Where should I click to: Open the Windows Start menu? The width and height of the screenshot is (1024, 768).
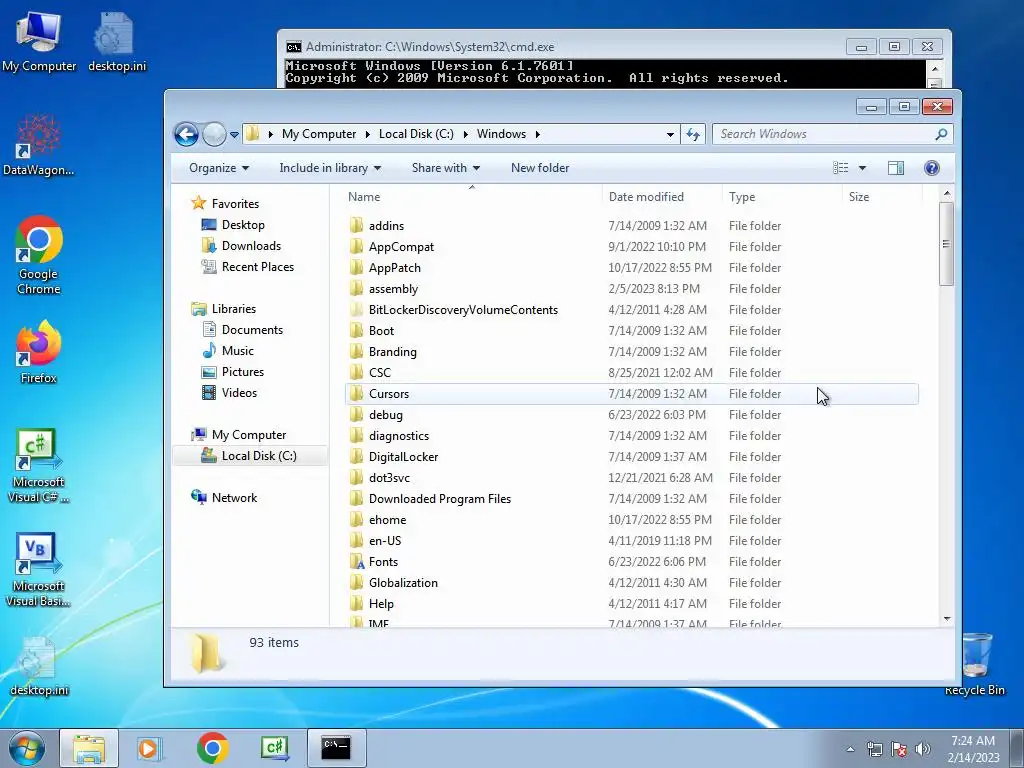27,748
